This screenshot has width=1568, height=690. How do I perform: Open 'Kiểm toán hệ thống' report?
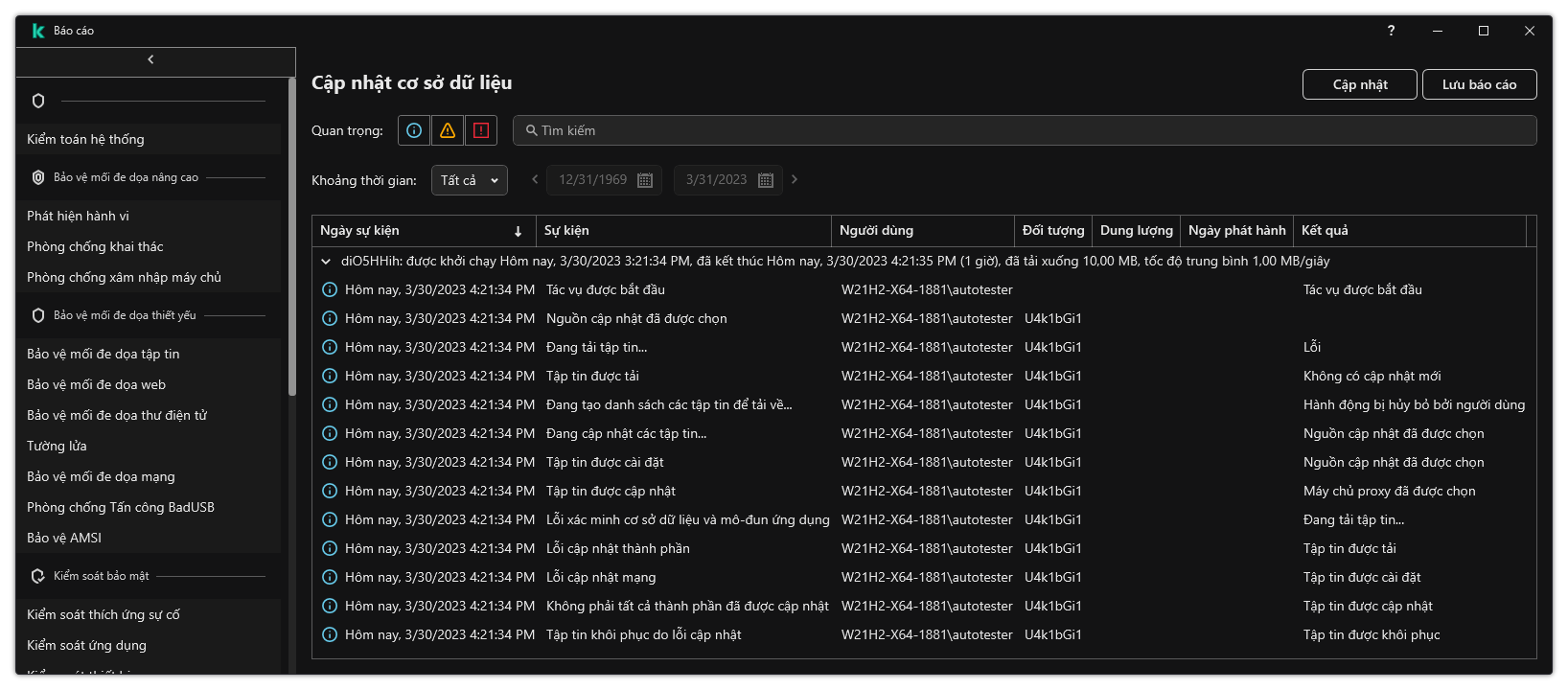tap(86, 139)
